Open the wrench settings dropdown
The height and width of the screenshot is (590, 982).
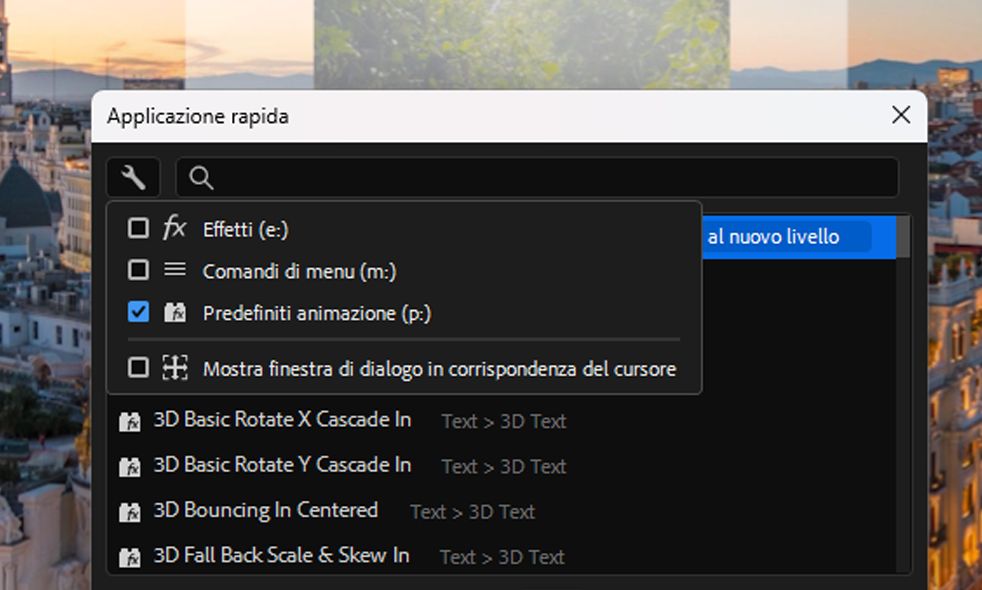pyautogui.click(x=133, y=178)
